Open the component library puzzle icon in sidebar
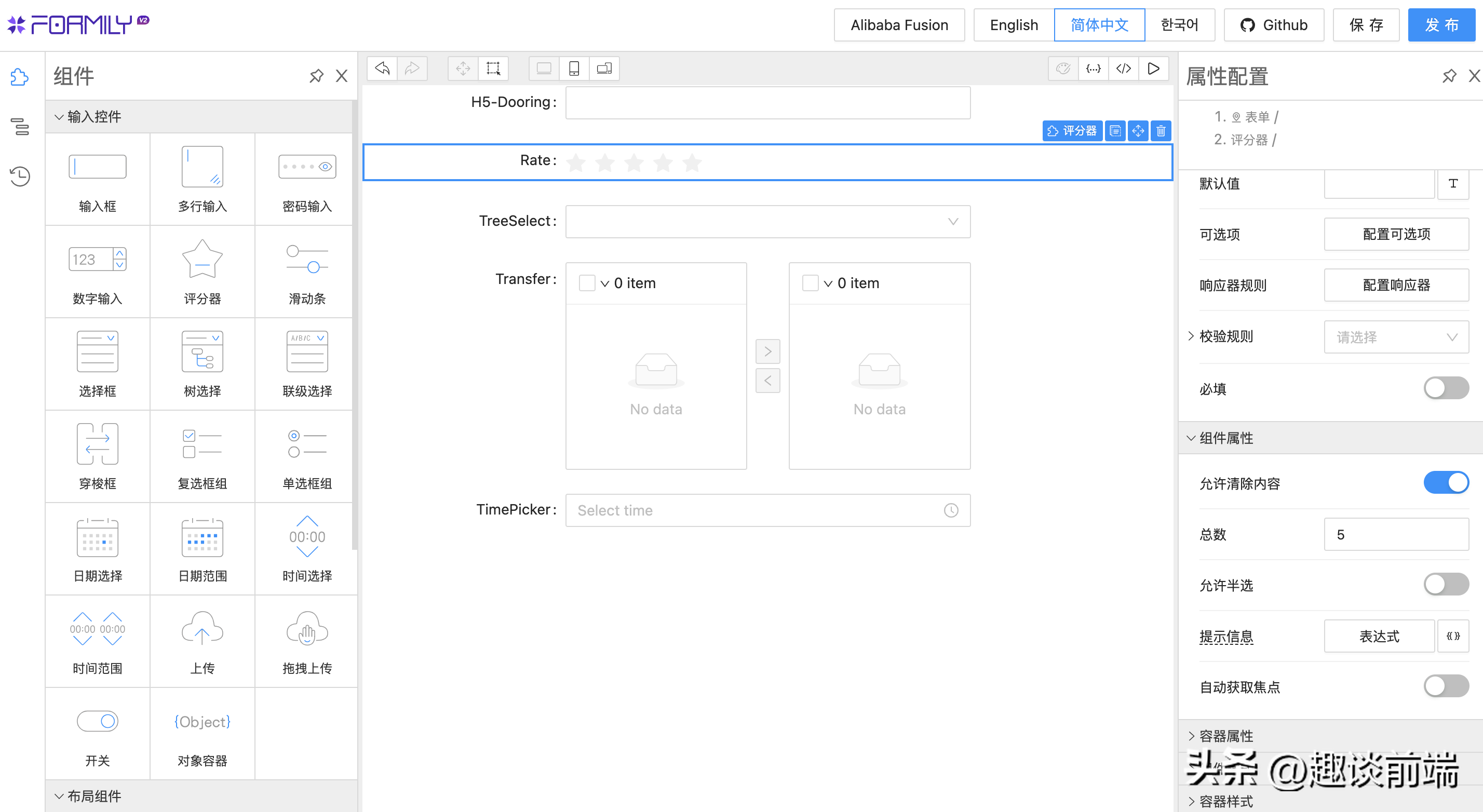 point(20,76)
